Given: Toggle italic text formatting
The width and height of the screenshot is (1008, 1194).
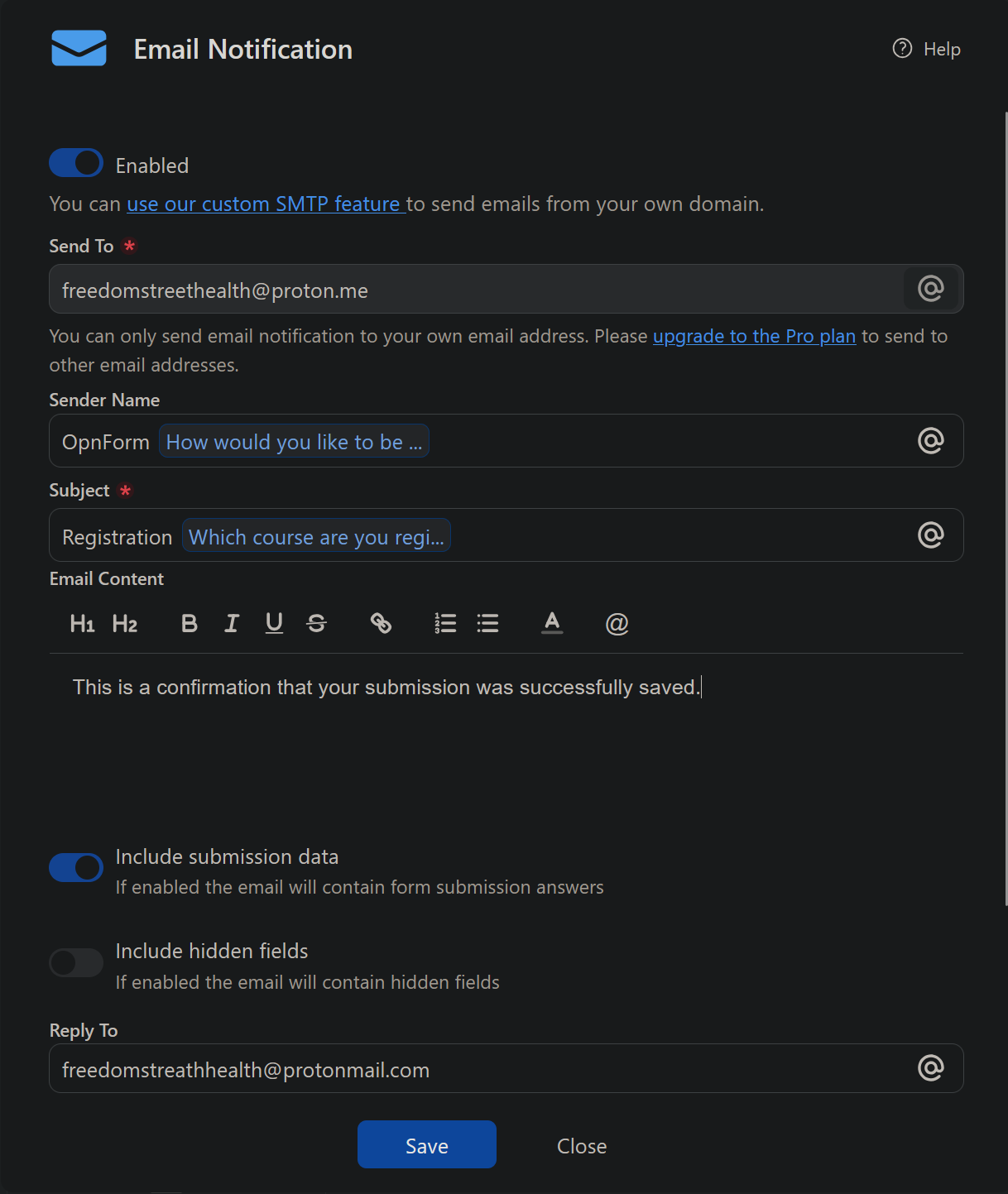Looking at the screenshot, I should pos(232,623).
